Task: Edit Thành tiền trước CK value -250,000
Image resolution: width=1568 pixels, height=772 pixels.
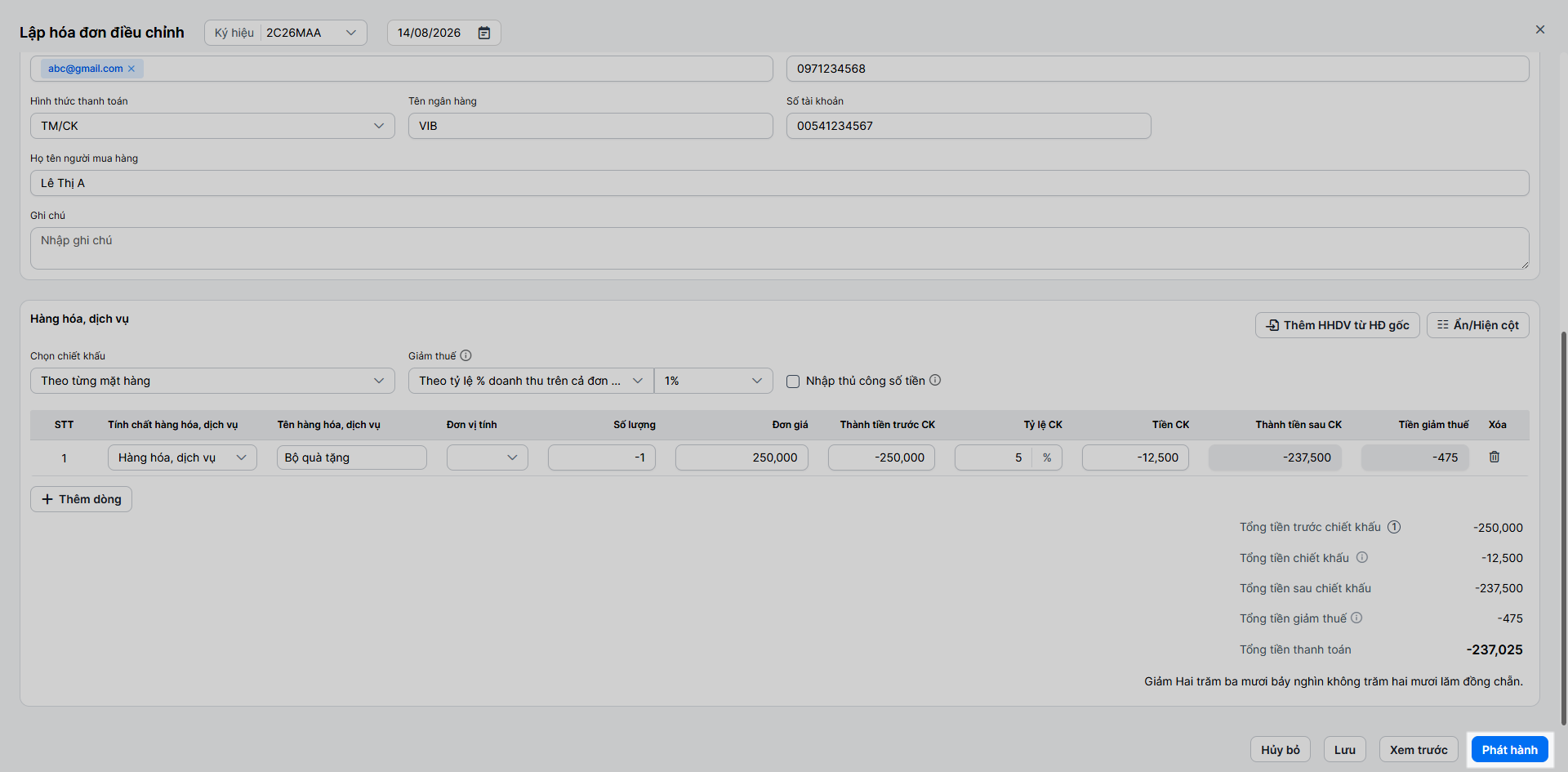Action: click(881, 457)
